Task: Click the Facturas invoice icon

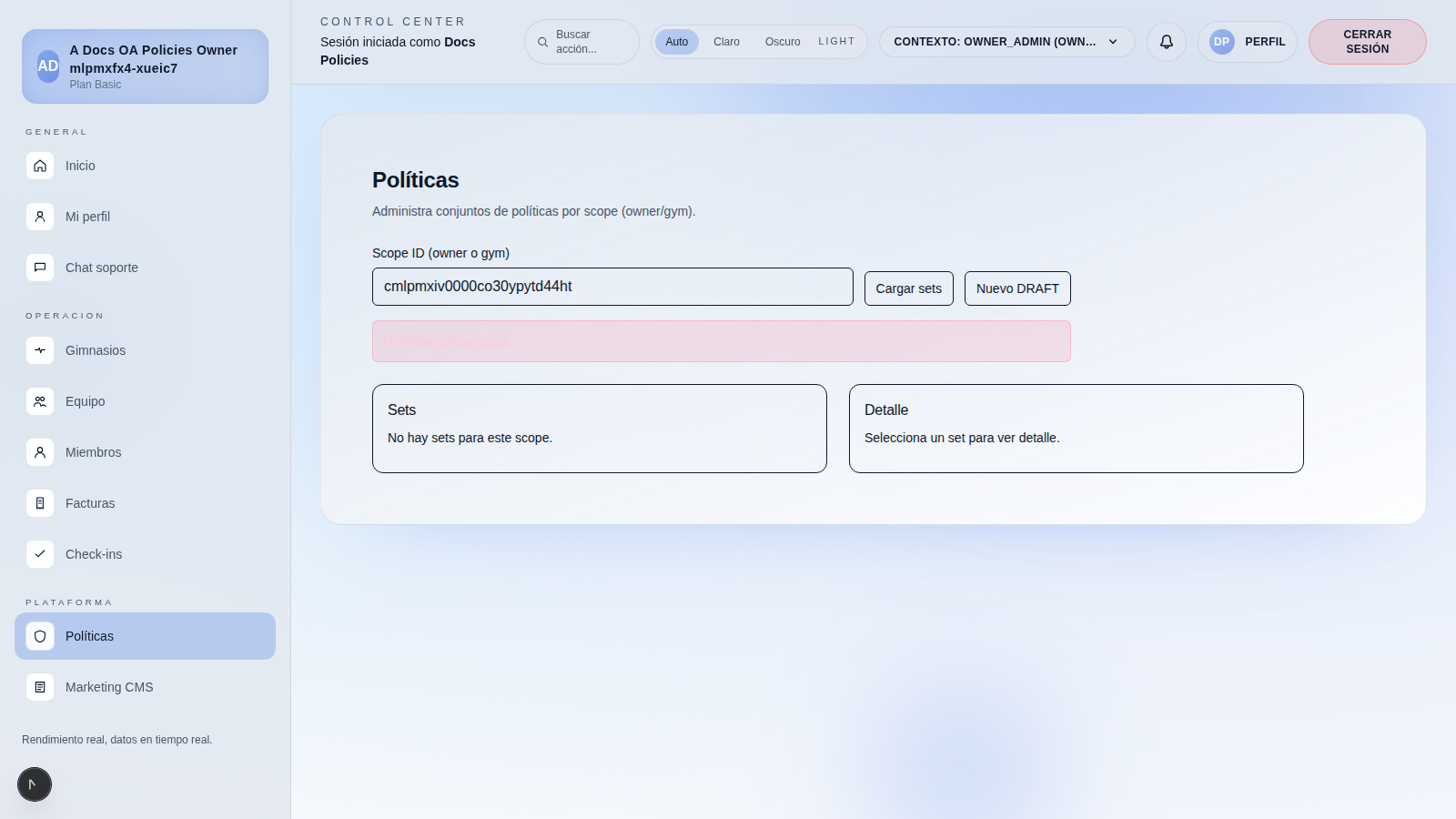Action: tap(40, 502)
